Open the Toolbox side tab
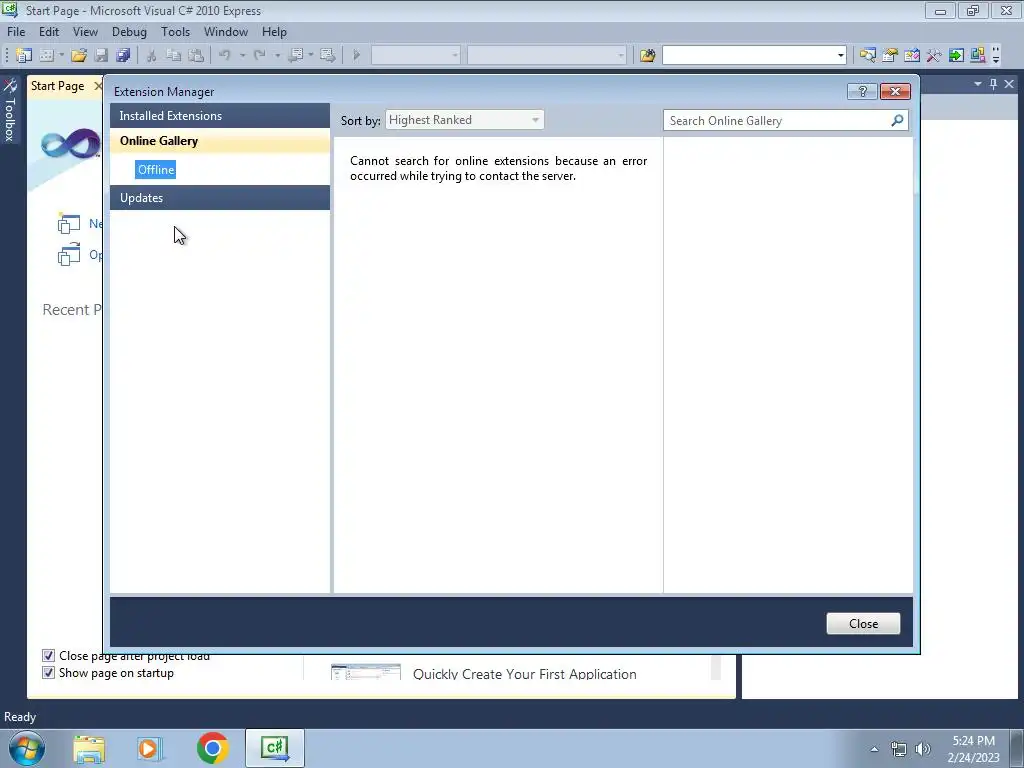This screenshot has width=1024, height=768. coord(10,109)
